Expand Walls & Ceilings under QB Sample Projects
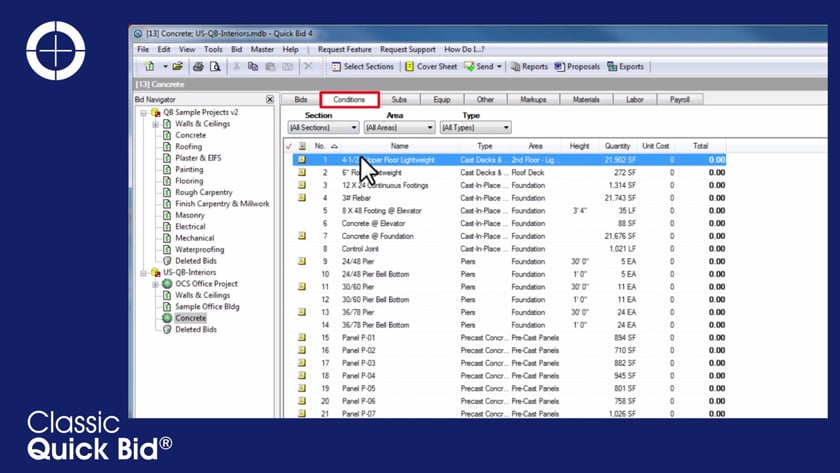Viewport: 840px width, 473px height. tap(155, 124)
